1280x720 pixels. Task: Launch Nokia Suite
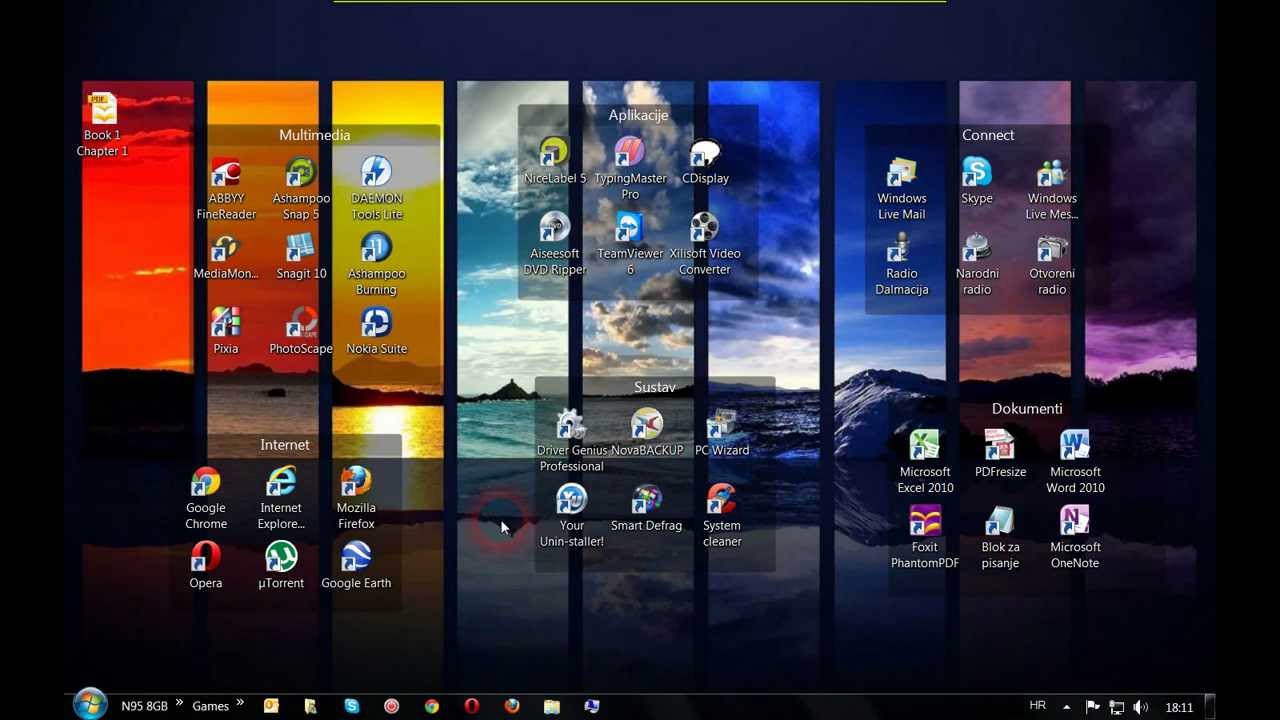point(376,332)
